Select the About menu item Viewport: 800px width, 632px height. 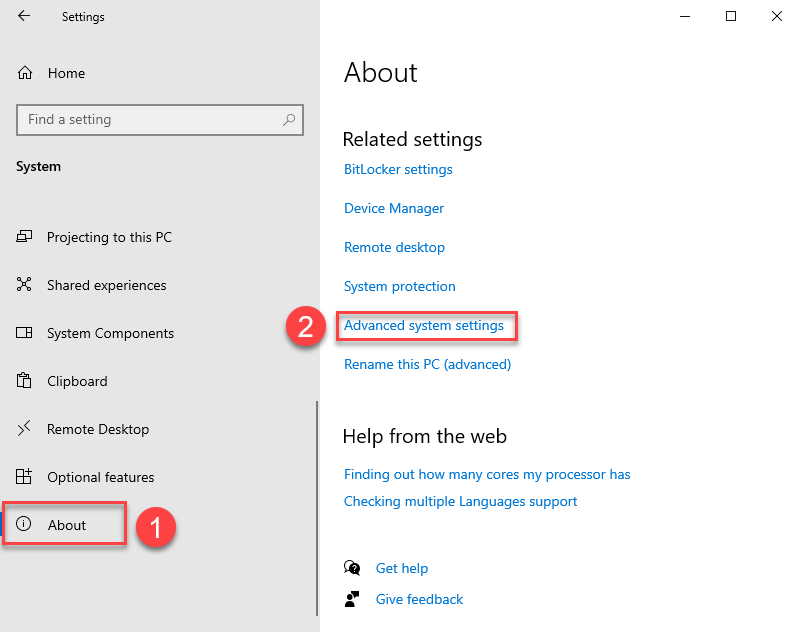pyautogui.click(x=66, y=525)
